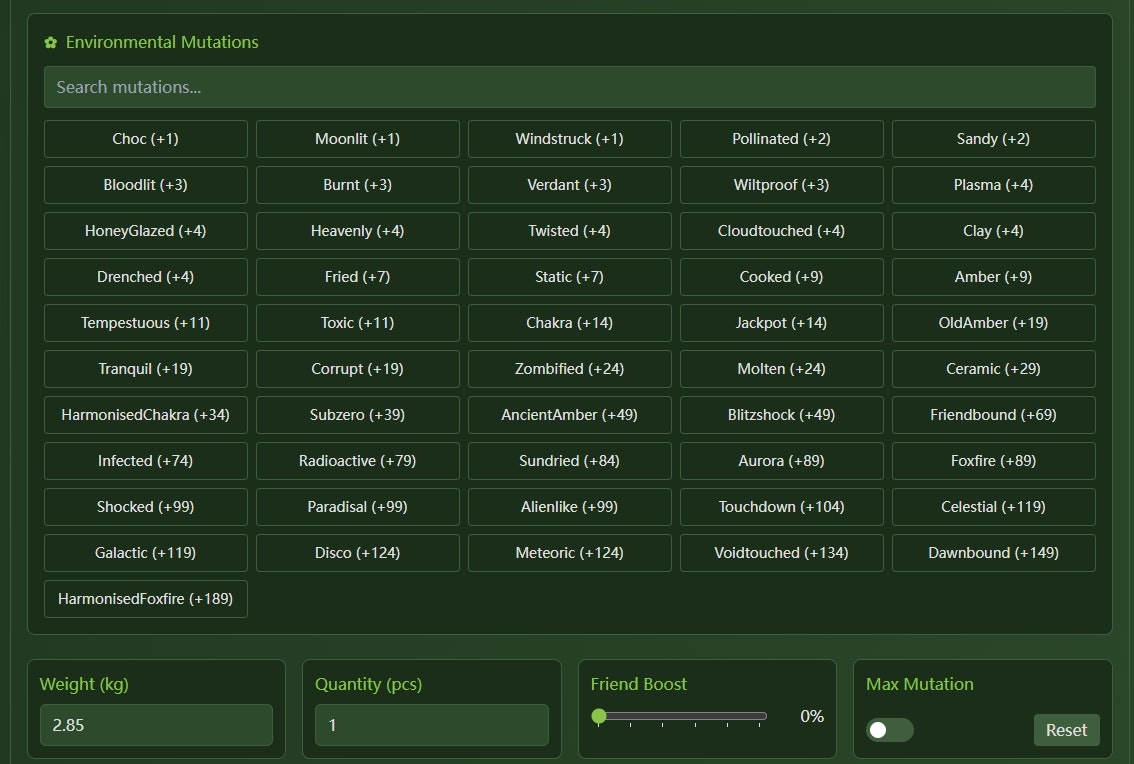Select the Radioactive (+79) mutation

click(x=357, y=460)
